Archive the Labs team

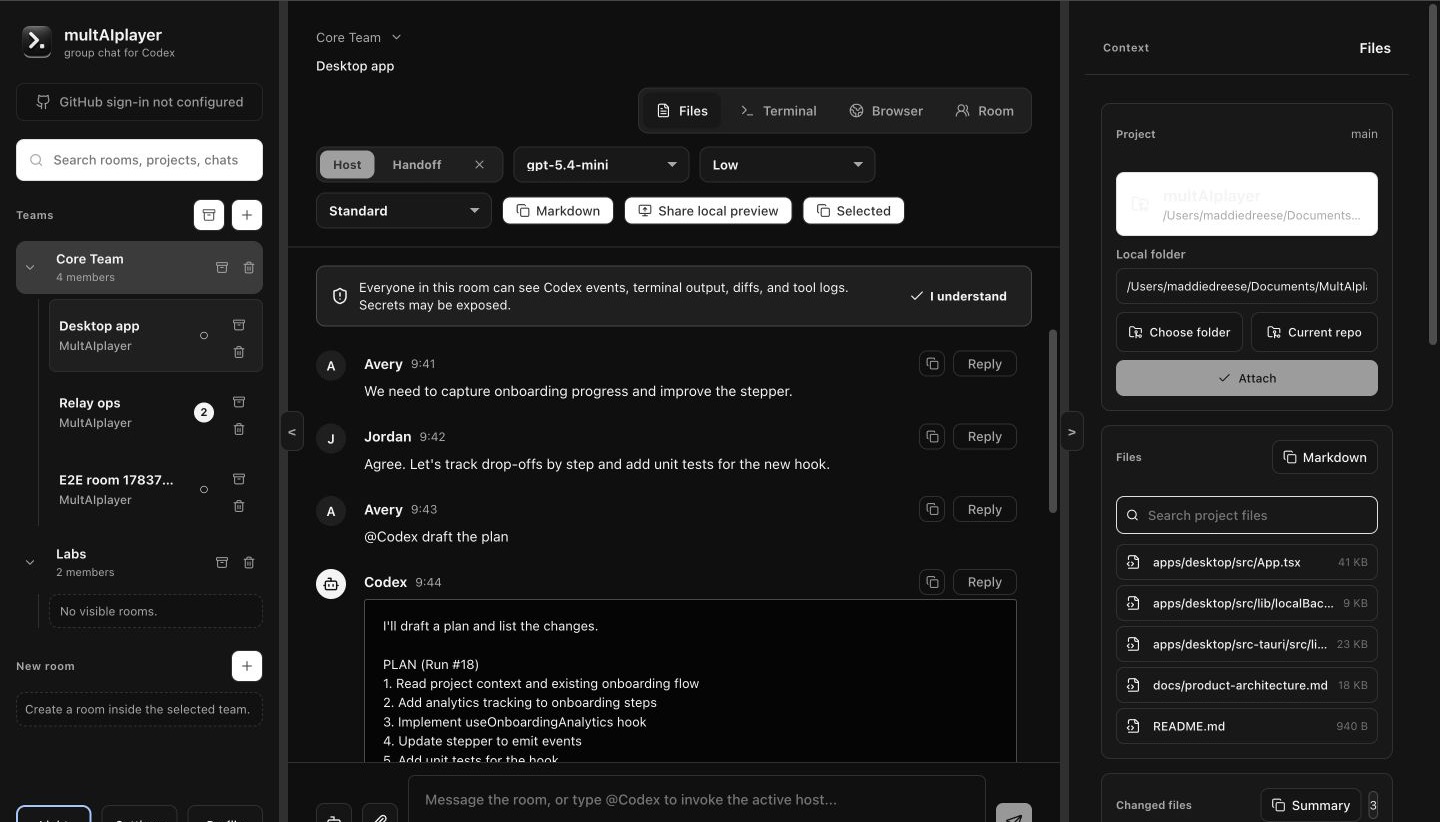[x=222, y=562]
